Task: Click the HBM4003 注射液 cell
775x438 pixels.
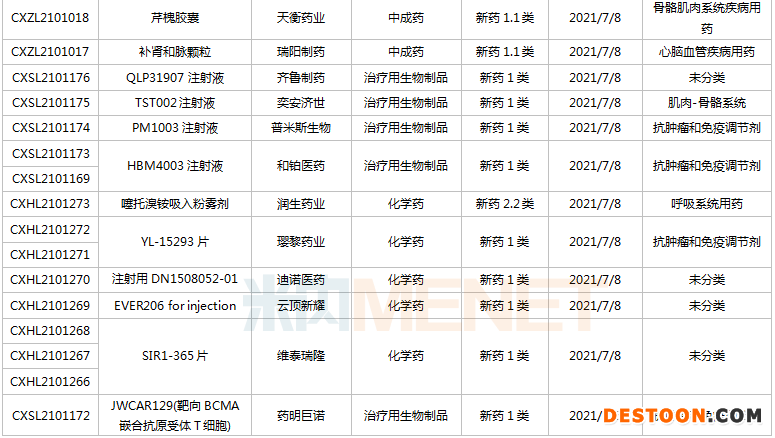Action: pos(175,166)
